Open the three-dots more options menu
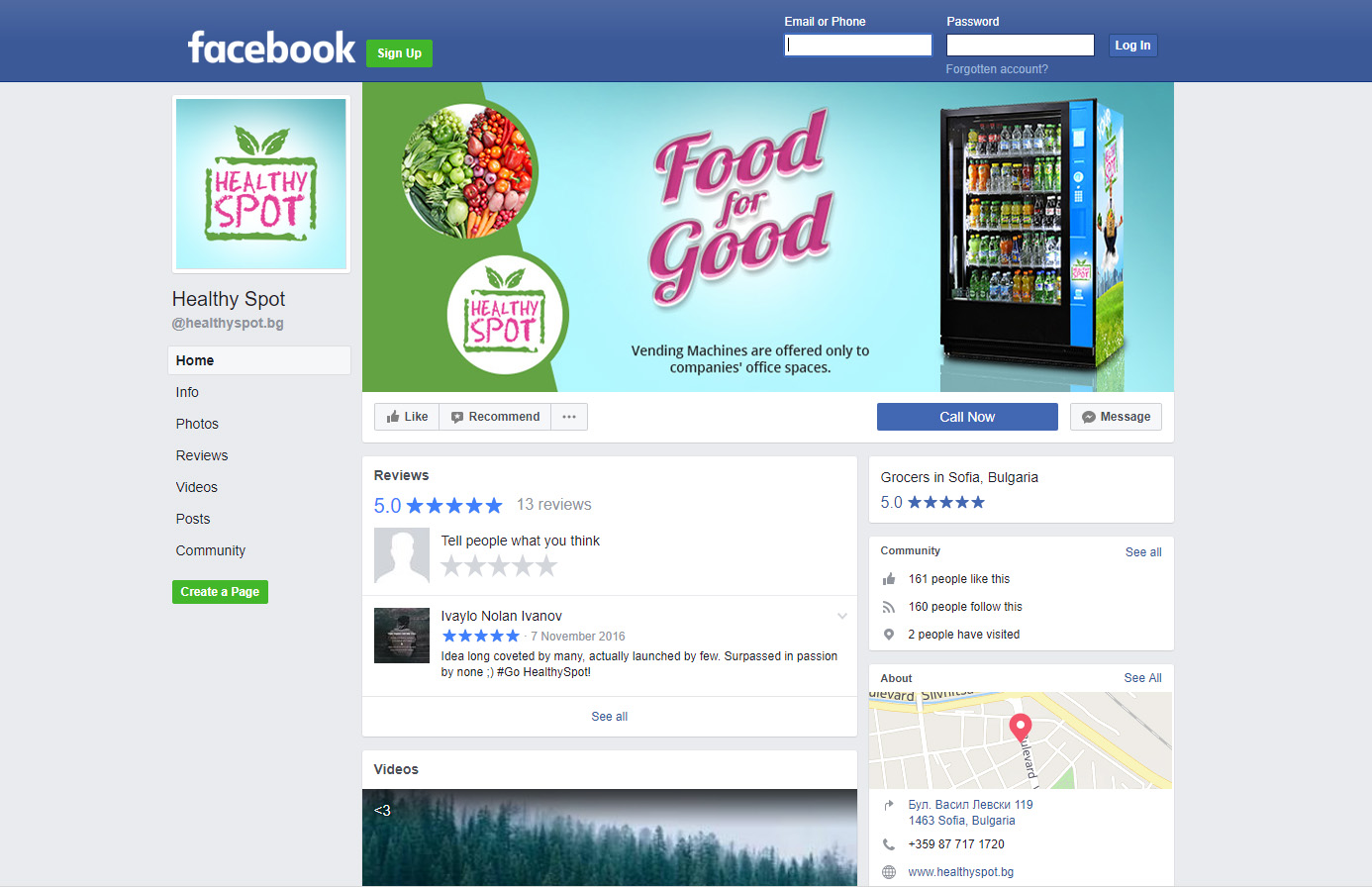This screenshot has height=887, width=1372. [569, 417]
